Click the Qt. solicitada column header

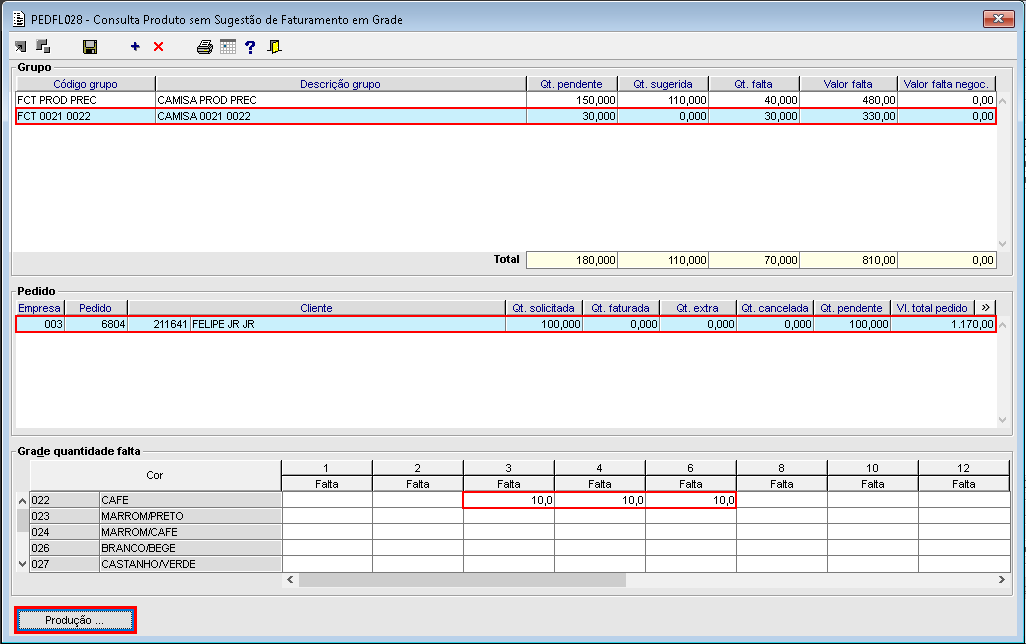click(x=543, y=308)
